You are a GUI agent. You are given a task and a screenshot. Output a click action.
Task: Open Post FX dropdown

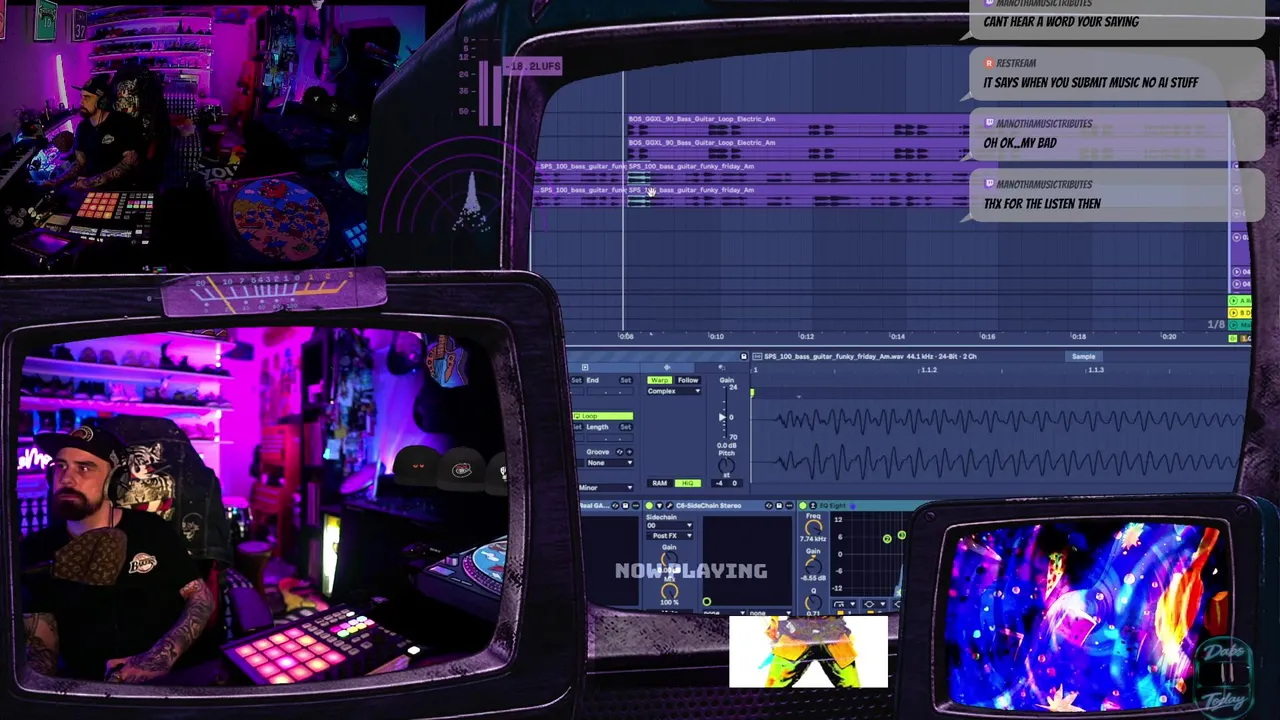click(669, 536)
